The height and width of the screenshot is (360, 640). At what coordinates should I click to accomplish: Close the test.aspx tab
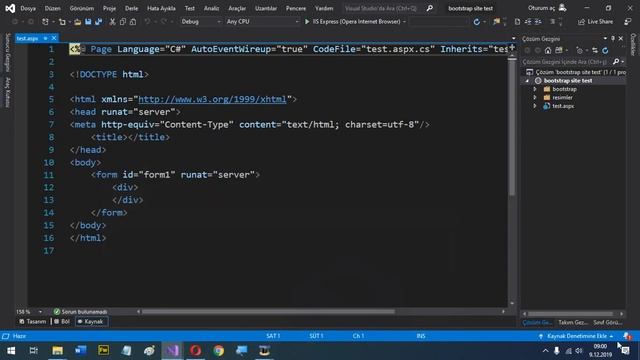54,38
